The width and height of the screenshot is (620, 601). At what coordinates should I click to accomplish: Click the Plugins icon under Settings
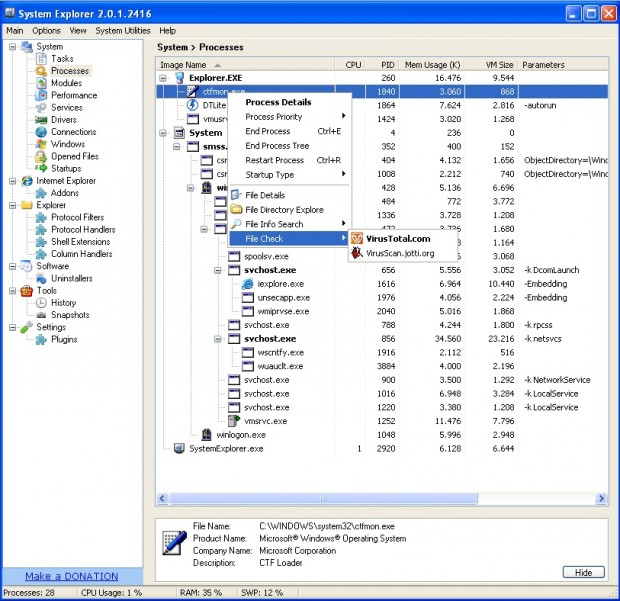pyautogui.click(x=41, y=340)
